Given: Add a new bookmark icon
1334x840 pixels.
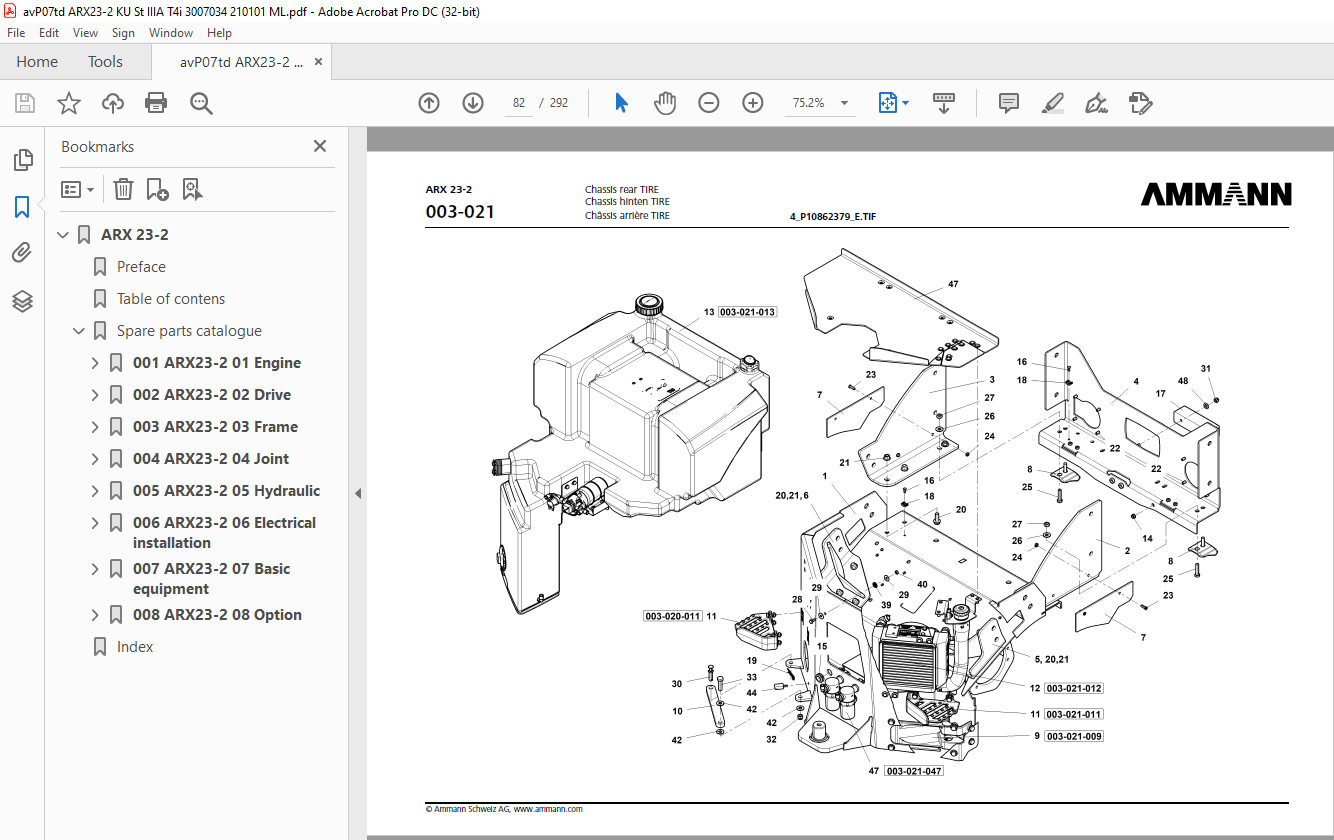Looking at the screenshot, I should [157, 189].
